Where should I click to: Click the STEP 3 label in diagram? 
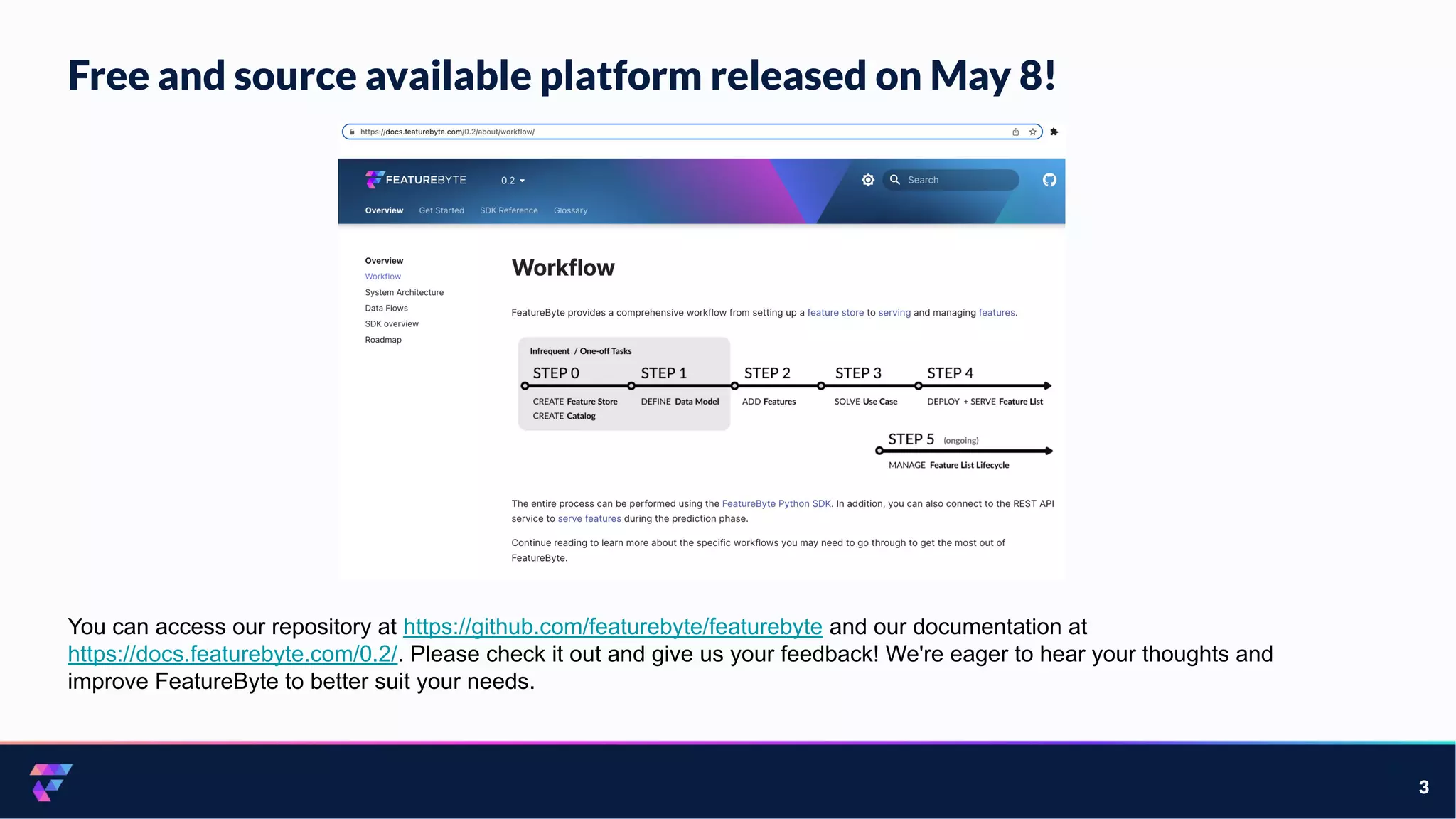(858, 373)
